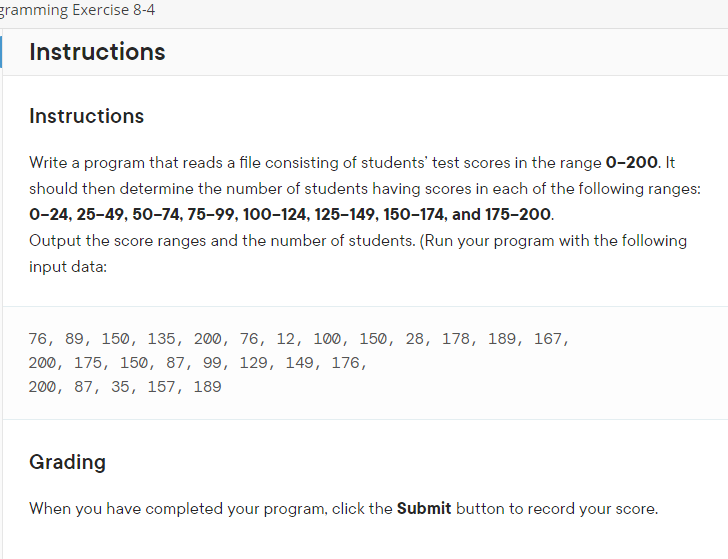The width and height of the screenshot is (728, 559).
Task: Click first input data line starting with 76
Action: (299, 339)
